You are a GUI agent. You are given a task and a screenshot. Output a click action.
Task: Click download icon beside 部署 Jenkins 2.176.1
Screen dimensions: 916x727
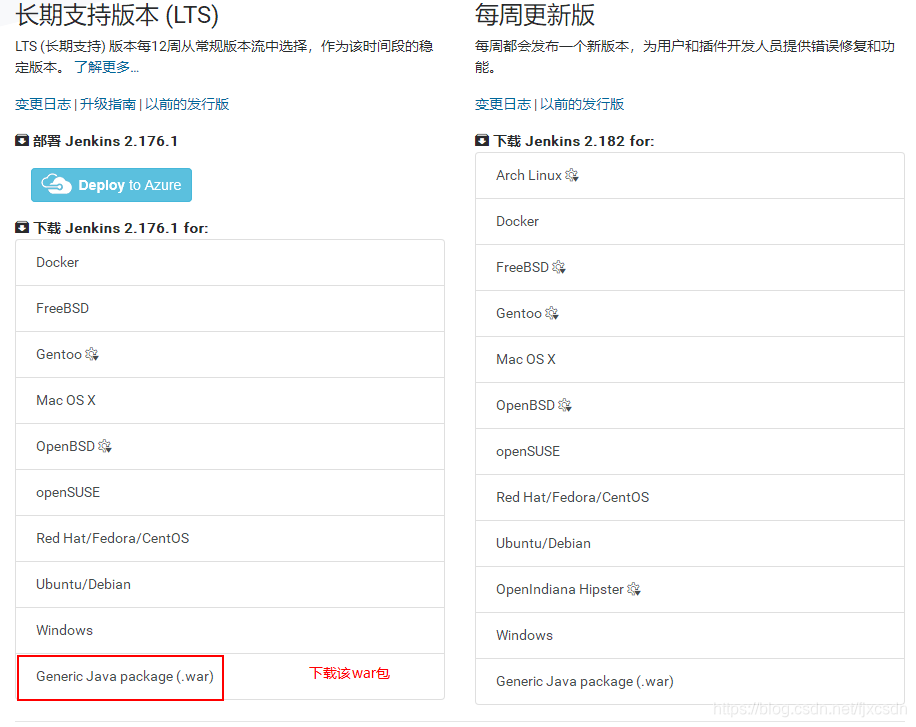click(x=22, y=141)
